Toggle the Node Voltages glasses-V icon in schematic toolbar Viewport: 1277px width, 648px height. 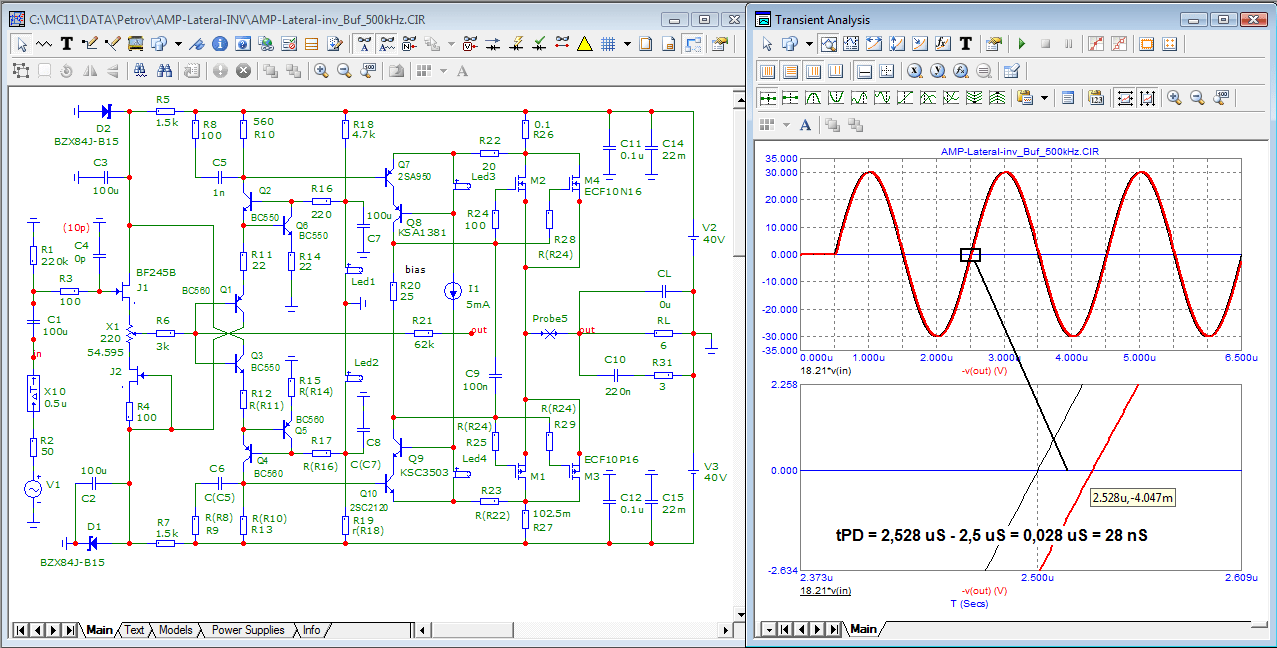(x=470, y=44)
